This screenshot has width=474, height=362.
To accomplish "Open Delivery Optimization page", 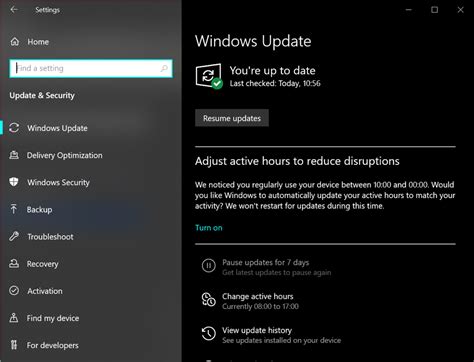I will [x=65, y=155].
